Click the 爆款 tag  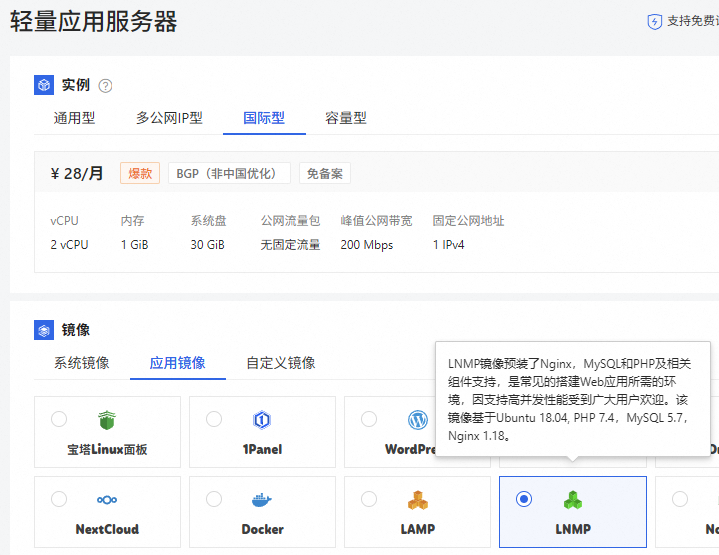click(x=140, y=173)
